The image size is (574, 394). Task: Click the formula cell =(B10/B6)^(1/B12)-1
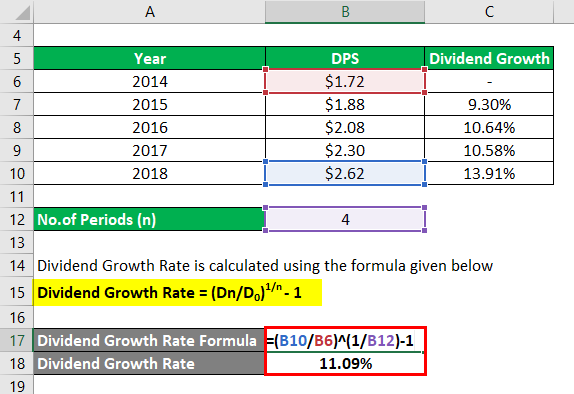pyautogui.click(x=345, y=341)
